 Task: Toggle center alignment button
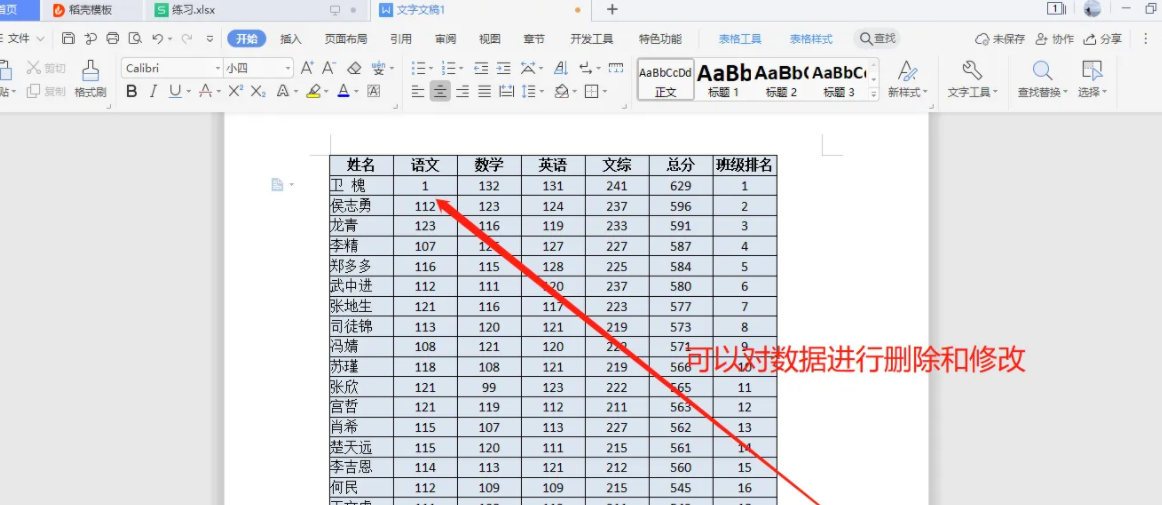click(440, 91)
